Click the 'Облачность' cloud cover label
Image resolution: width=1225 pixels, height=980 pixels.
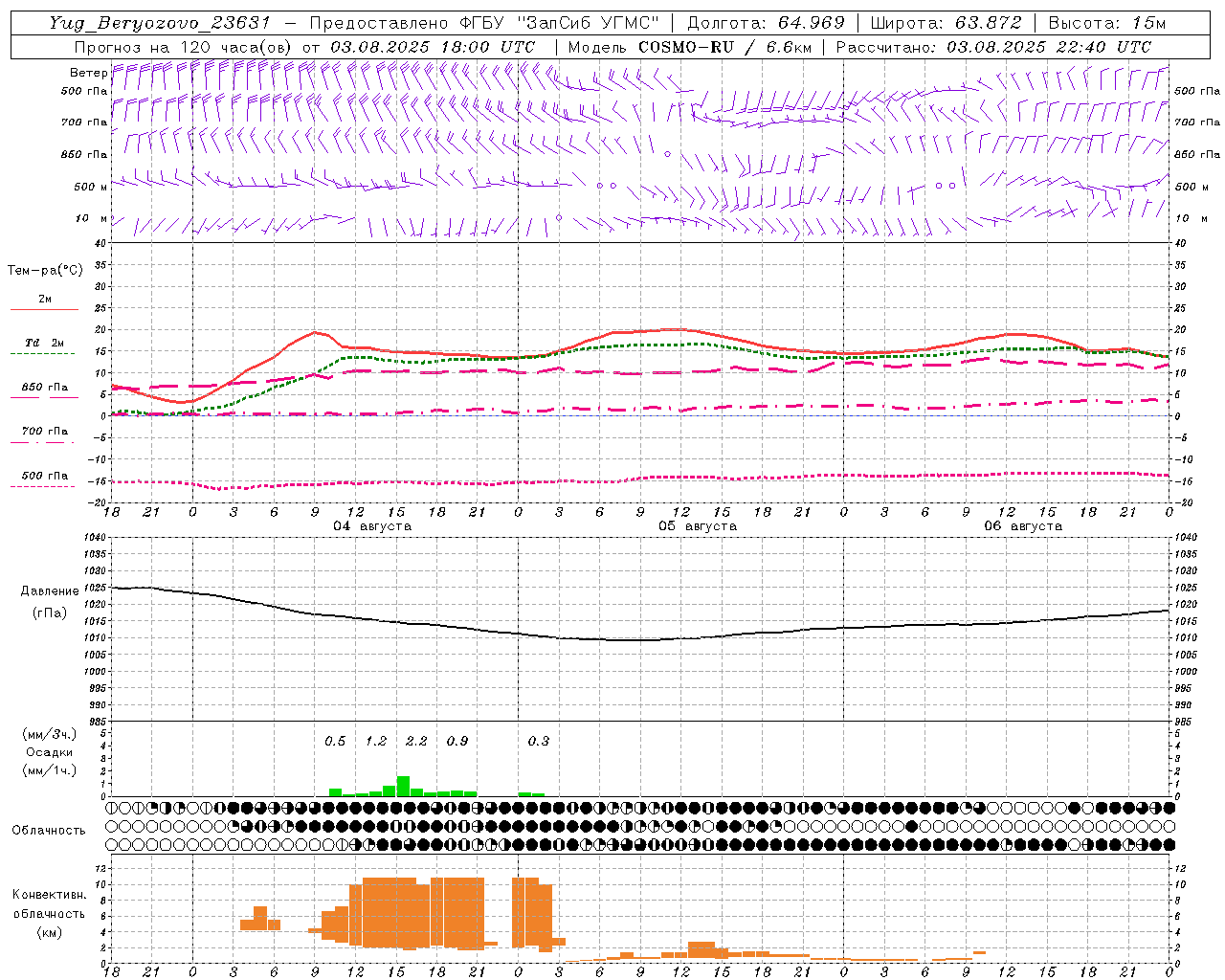click(49, 831)
